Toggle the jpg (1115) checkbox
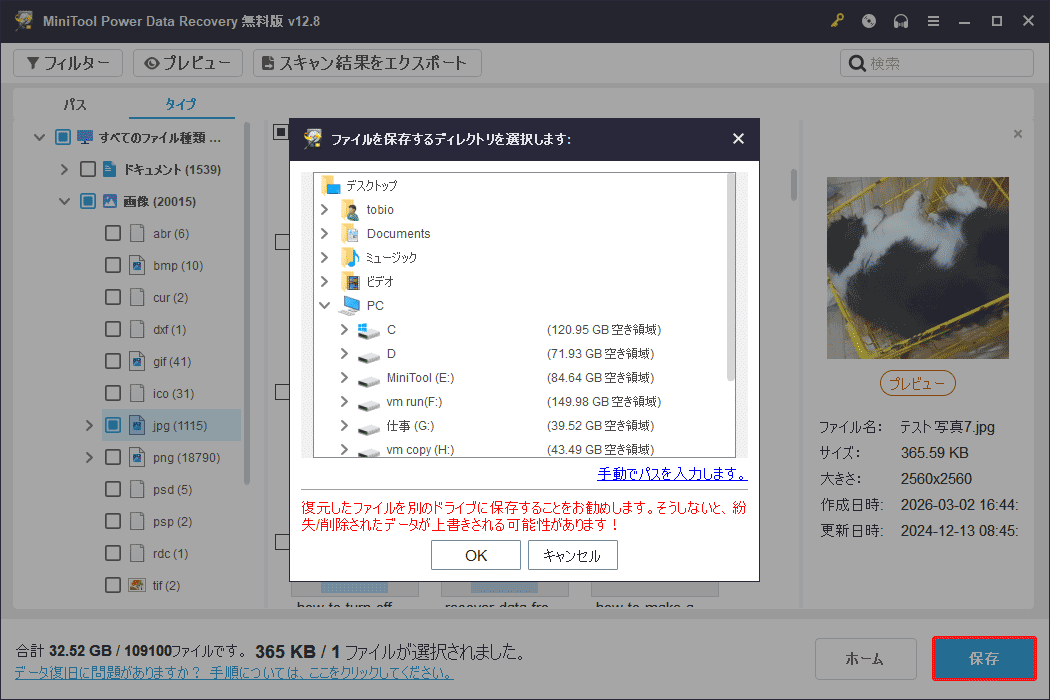Image resolution: width=1050 pixels, height=700 pixels. point(113,425)
